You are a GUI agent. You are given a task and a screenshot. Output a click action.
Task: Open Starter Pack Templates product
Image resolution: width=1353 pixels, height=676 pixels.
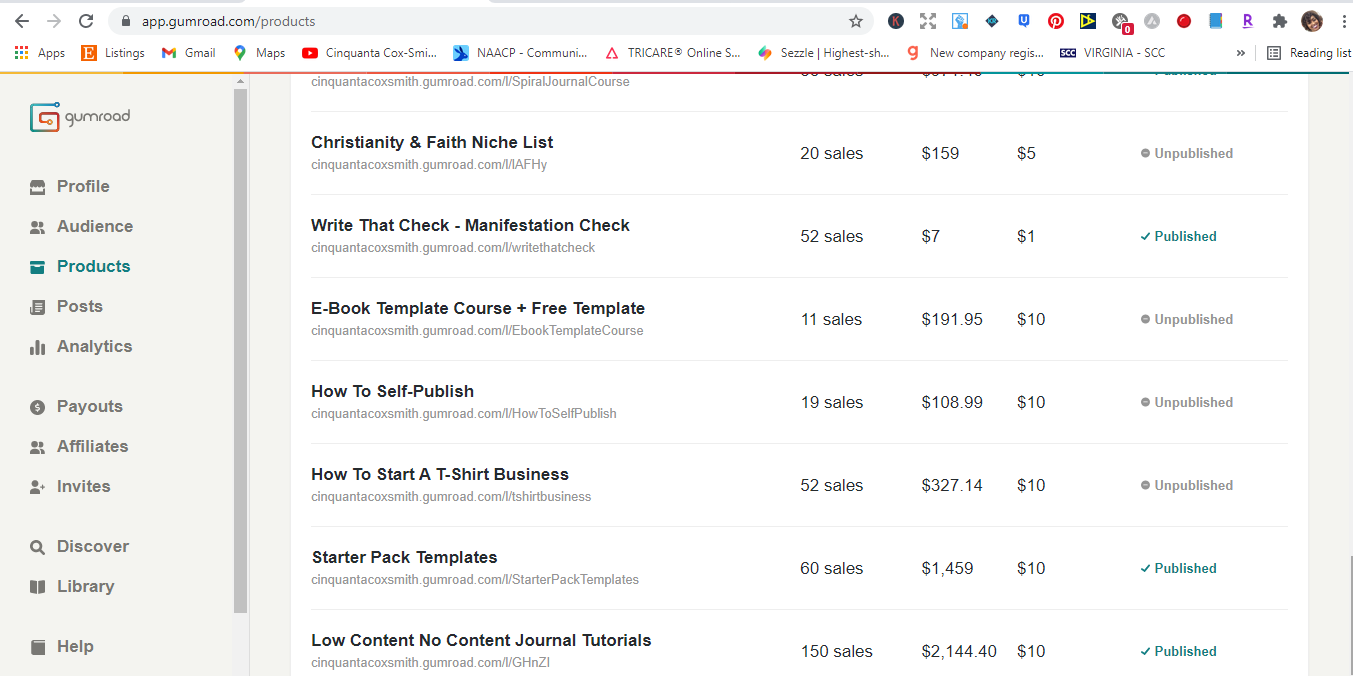pos(404,557)
